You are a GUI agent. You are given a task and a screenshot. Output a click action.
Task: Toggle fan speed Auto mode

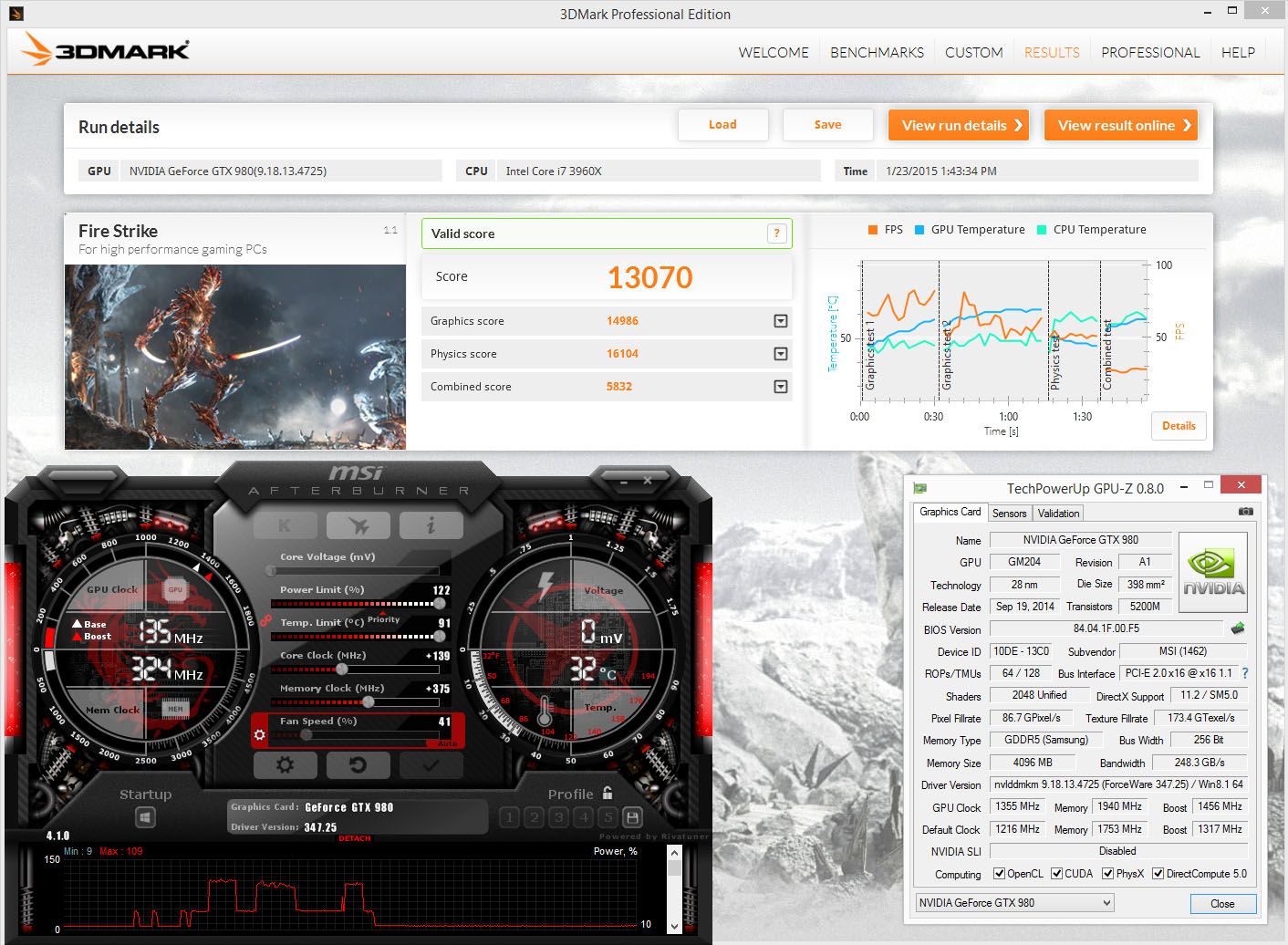(x=448, y=743)
